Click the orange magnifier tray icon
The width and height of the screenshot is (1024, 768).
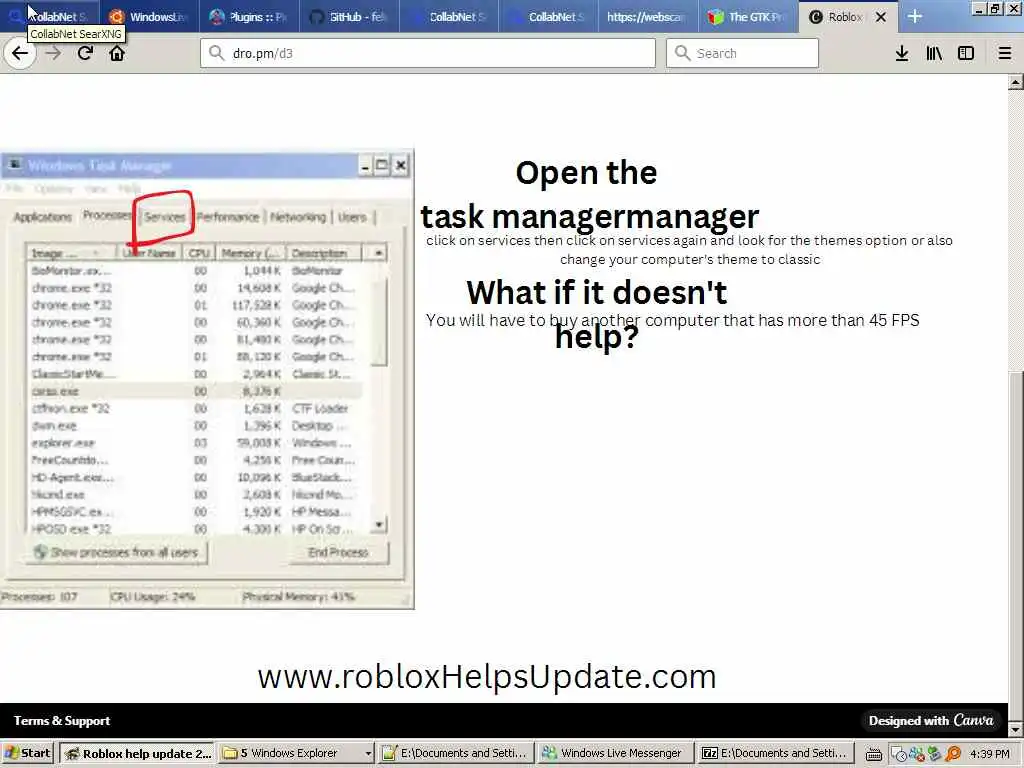click(x=953, y=754)
